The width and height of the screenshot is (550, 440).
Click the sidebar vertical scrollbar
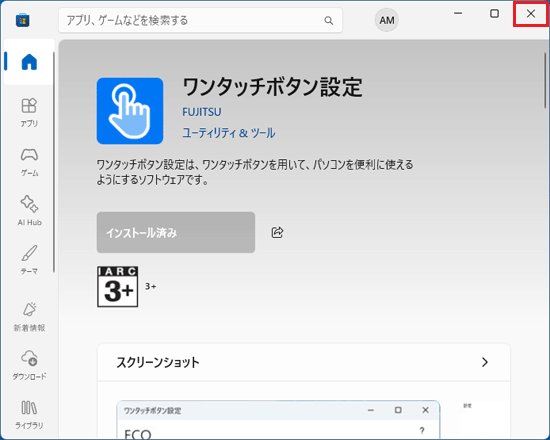click(x=54, y=162)
